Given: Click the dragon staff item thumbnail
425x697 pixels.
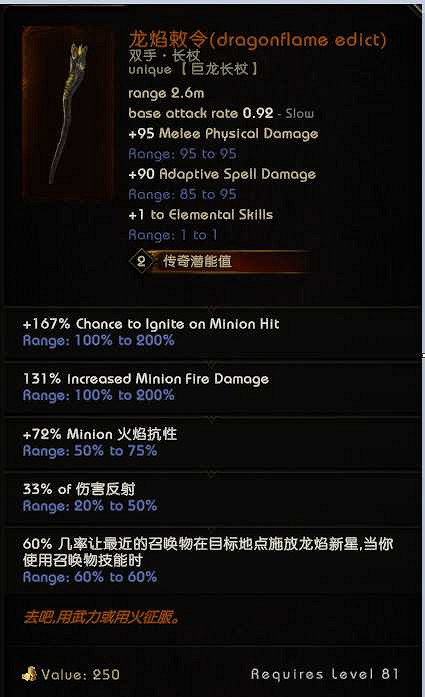Looking at the screenshot, I should (68, 113).
